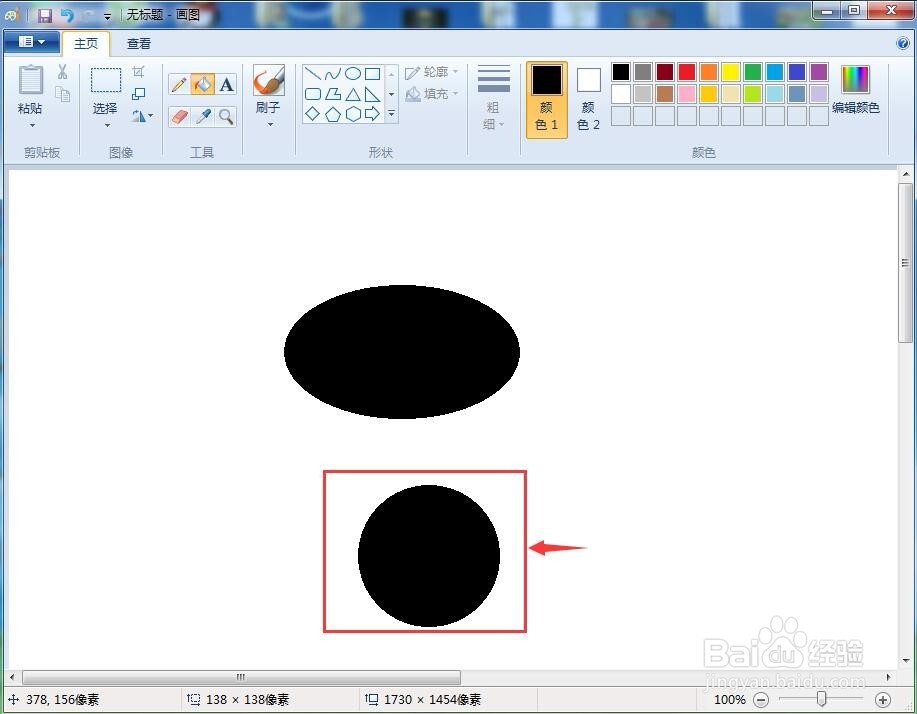Pick the purple color swatch
Viewport: 917px width, 714px height.
[819, 72]
